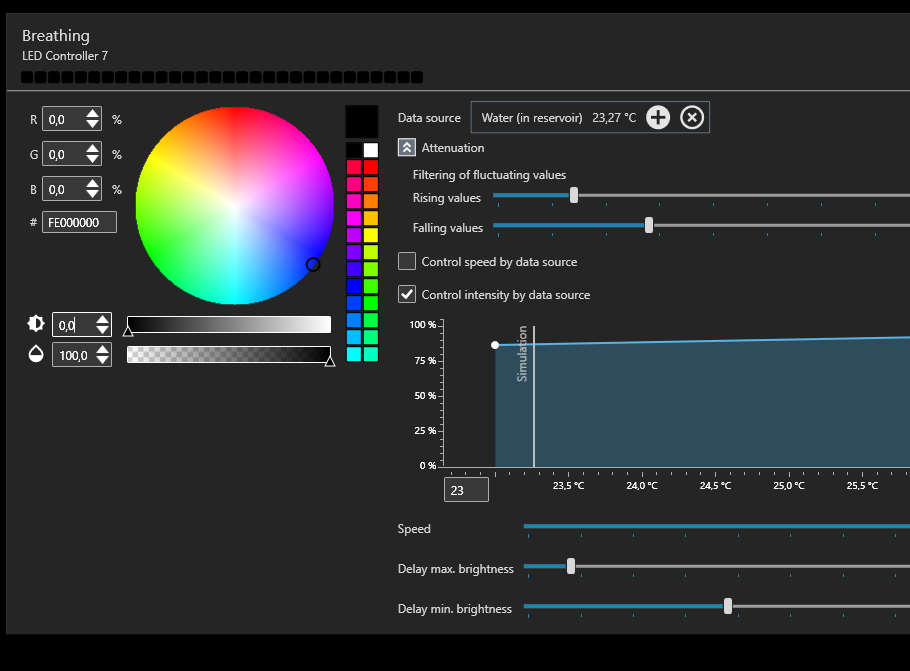Click the opacity droplet icon

pos(36,354)
